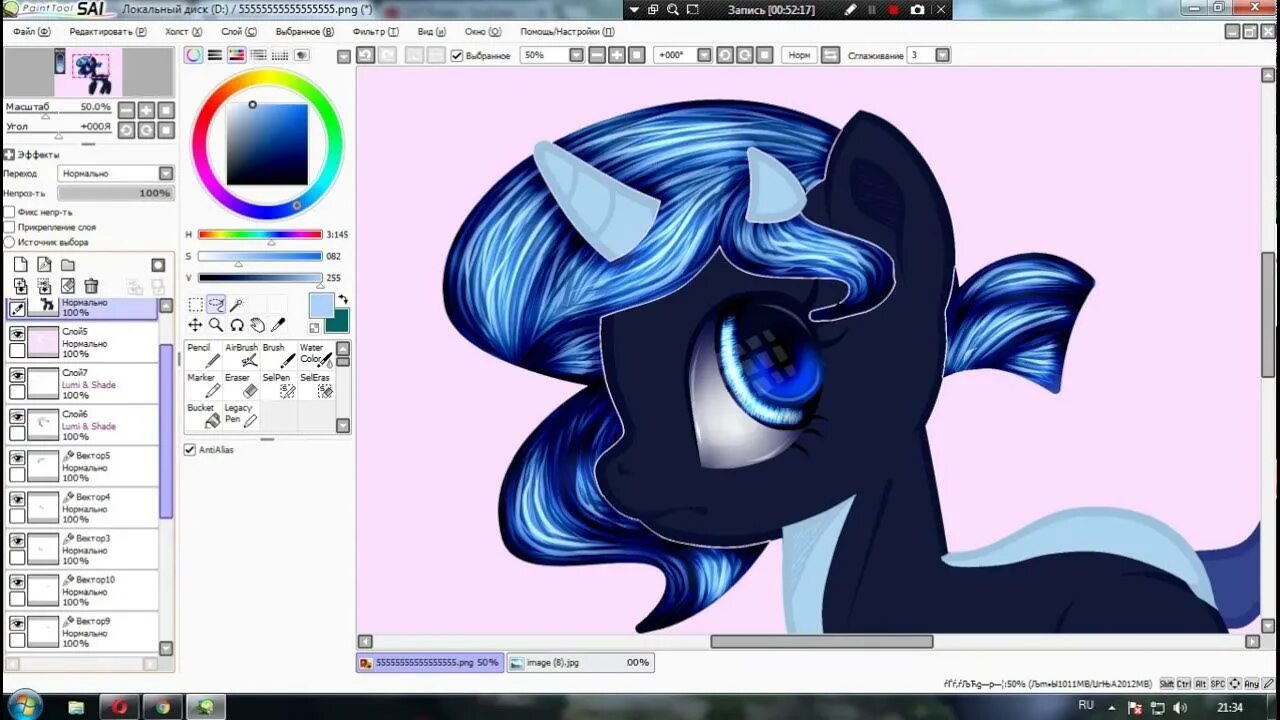Open the 50% zoom level dropdown
This screenshot has width=1280, height=720.
coord(577,55)
